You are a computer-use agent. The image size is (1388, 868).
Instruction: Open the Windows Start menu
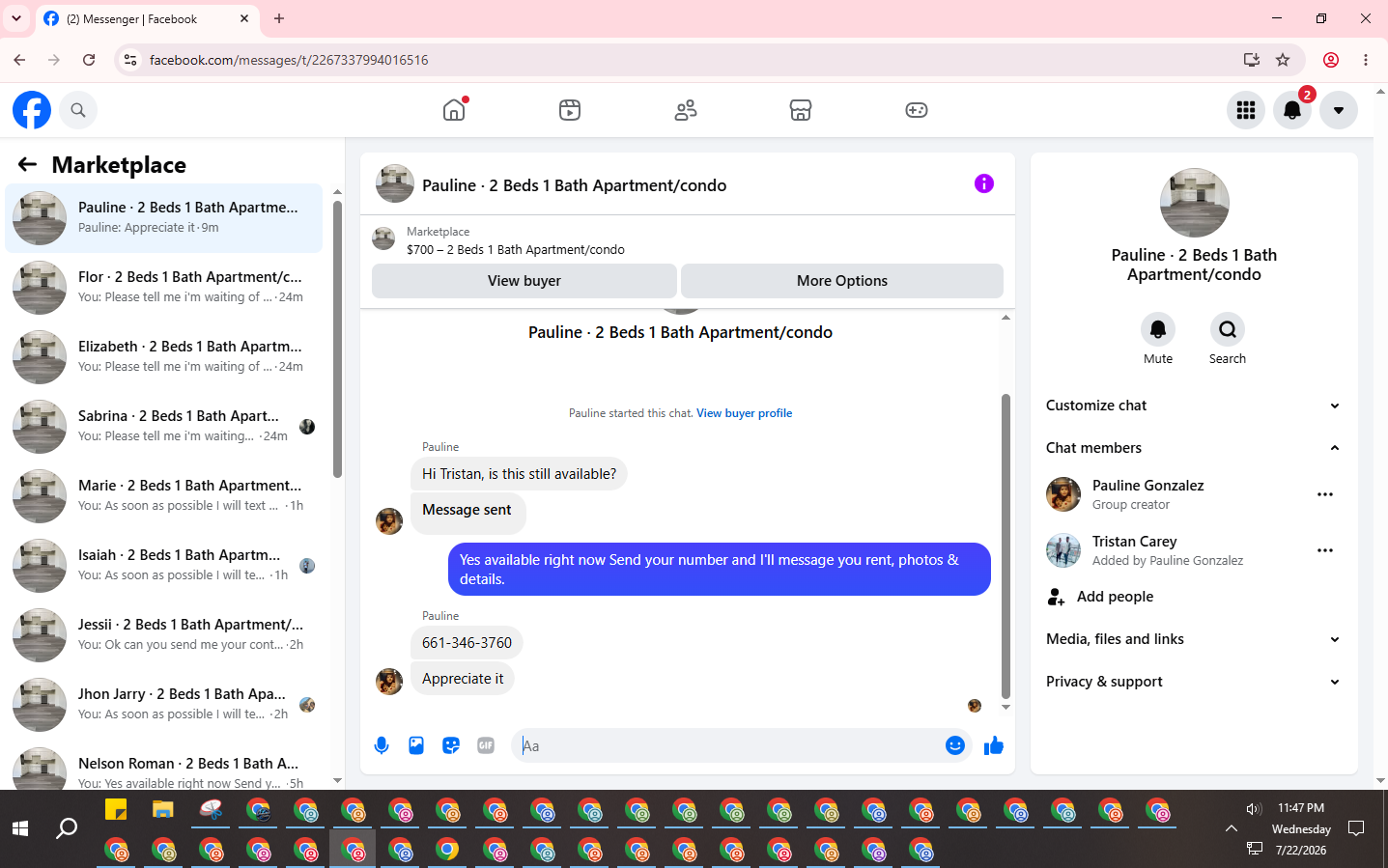point(20,828)
